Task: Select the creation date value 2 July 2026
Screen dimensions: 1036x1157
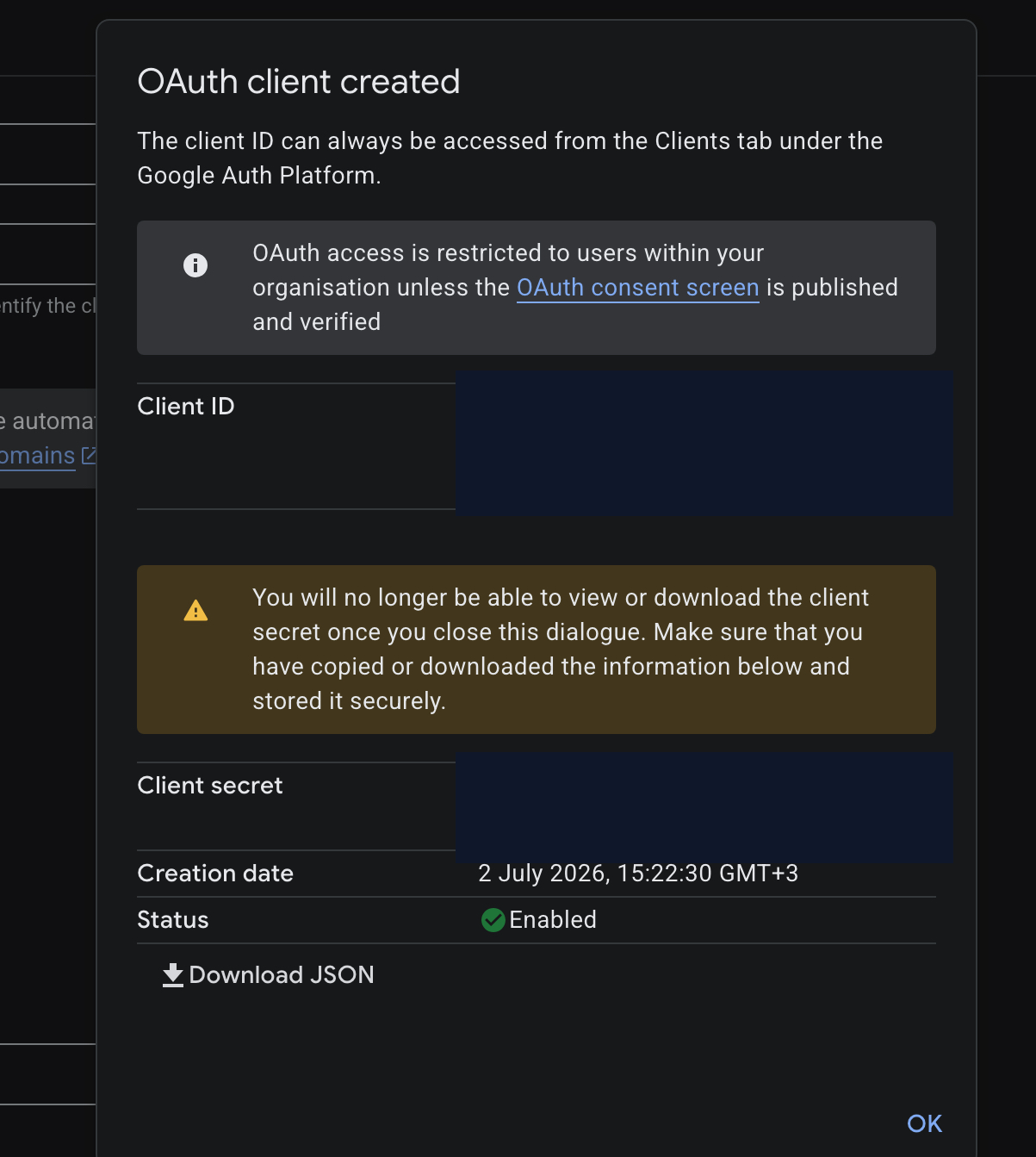Action: 638,874
